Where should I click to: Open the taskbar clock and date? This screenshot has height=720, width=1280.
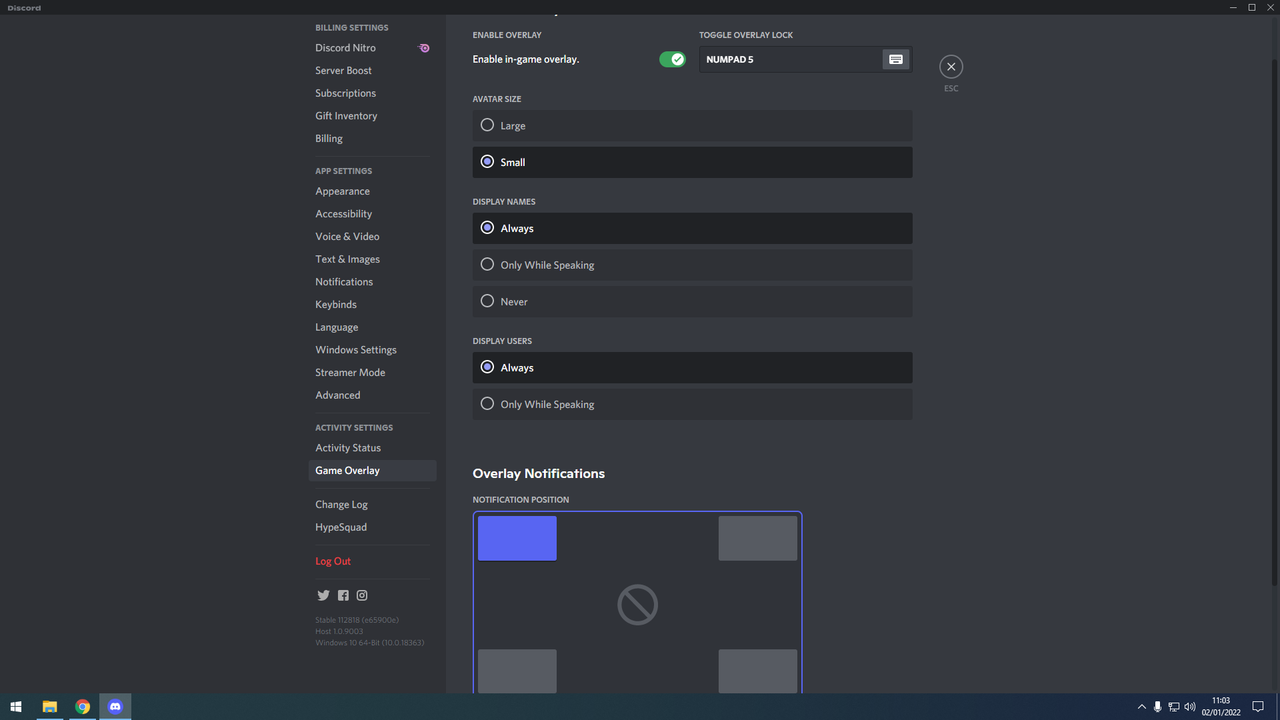(1221, 707)
